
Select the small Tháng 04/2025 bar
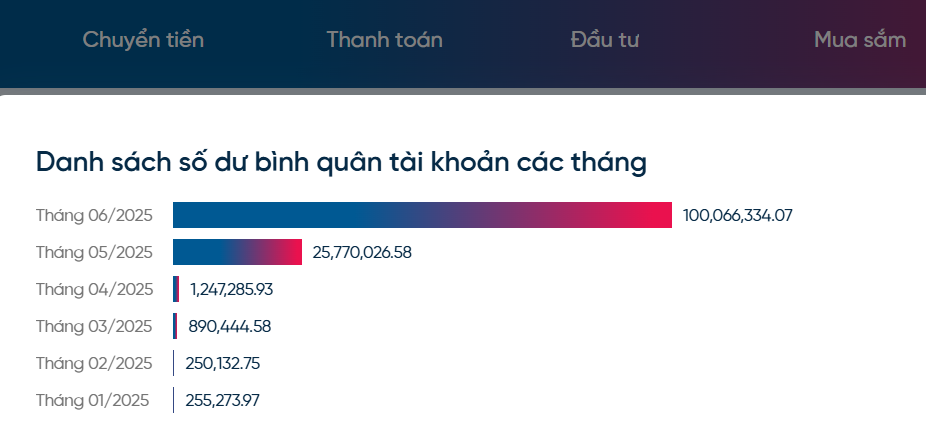tap(176, 289)
